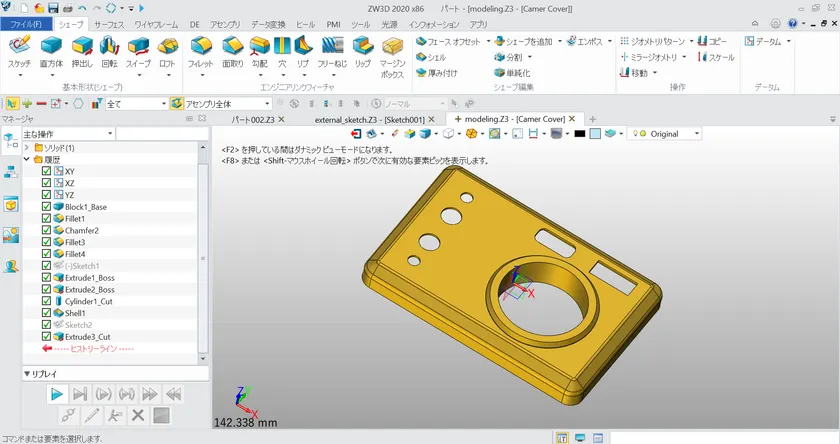The height and width of the screenshot is (444, 840).
Task: Open the Original display config dropdown
Action: pyautogui.click(x=696, y=133)
